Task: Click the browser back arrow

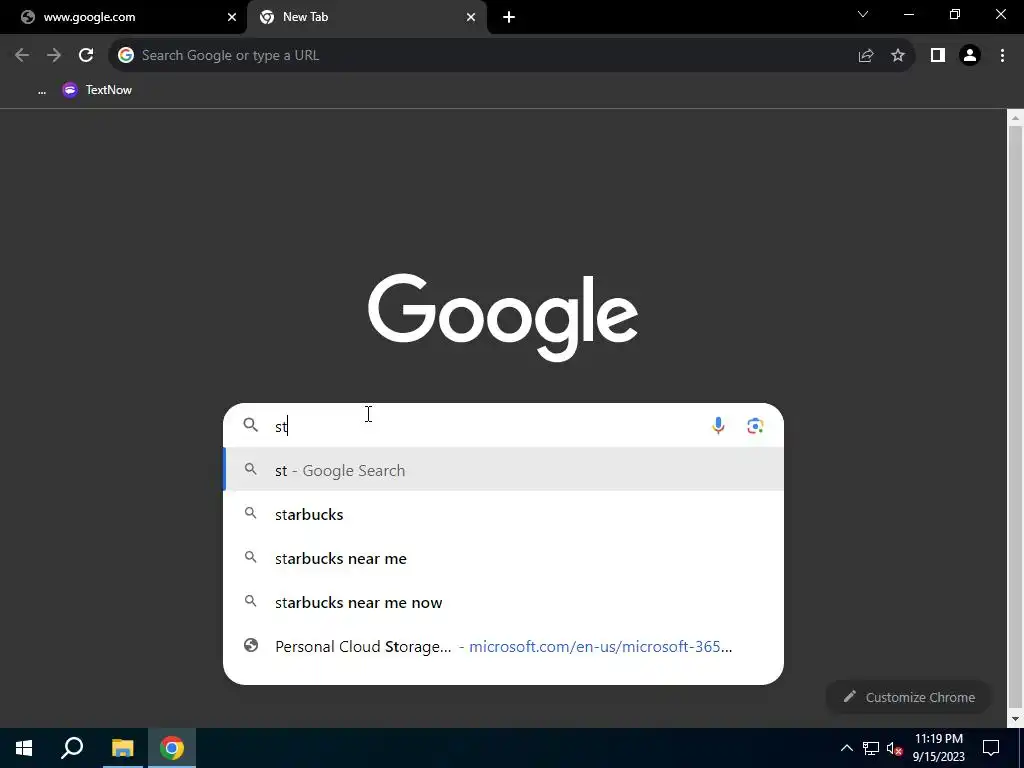Action: (x=22, y=56)
